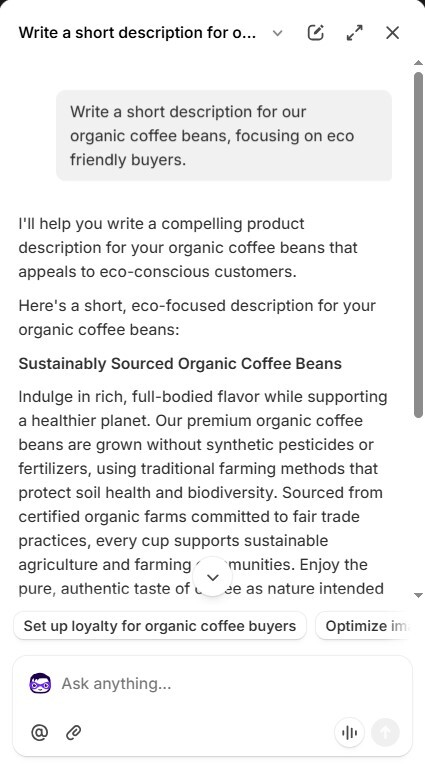Viewport: 425px width, 765px height.
Task: Start voice input with waveform icon
Action: (x=349, y=732)
